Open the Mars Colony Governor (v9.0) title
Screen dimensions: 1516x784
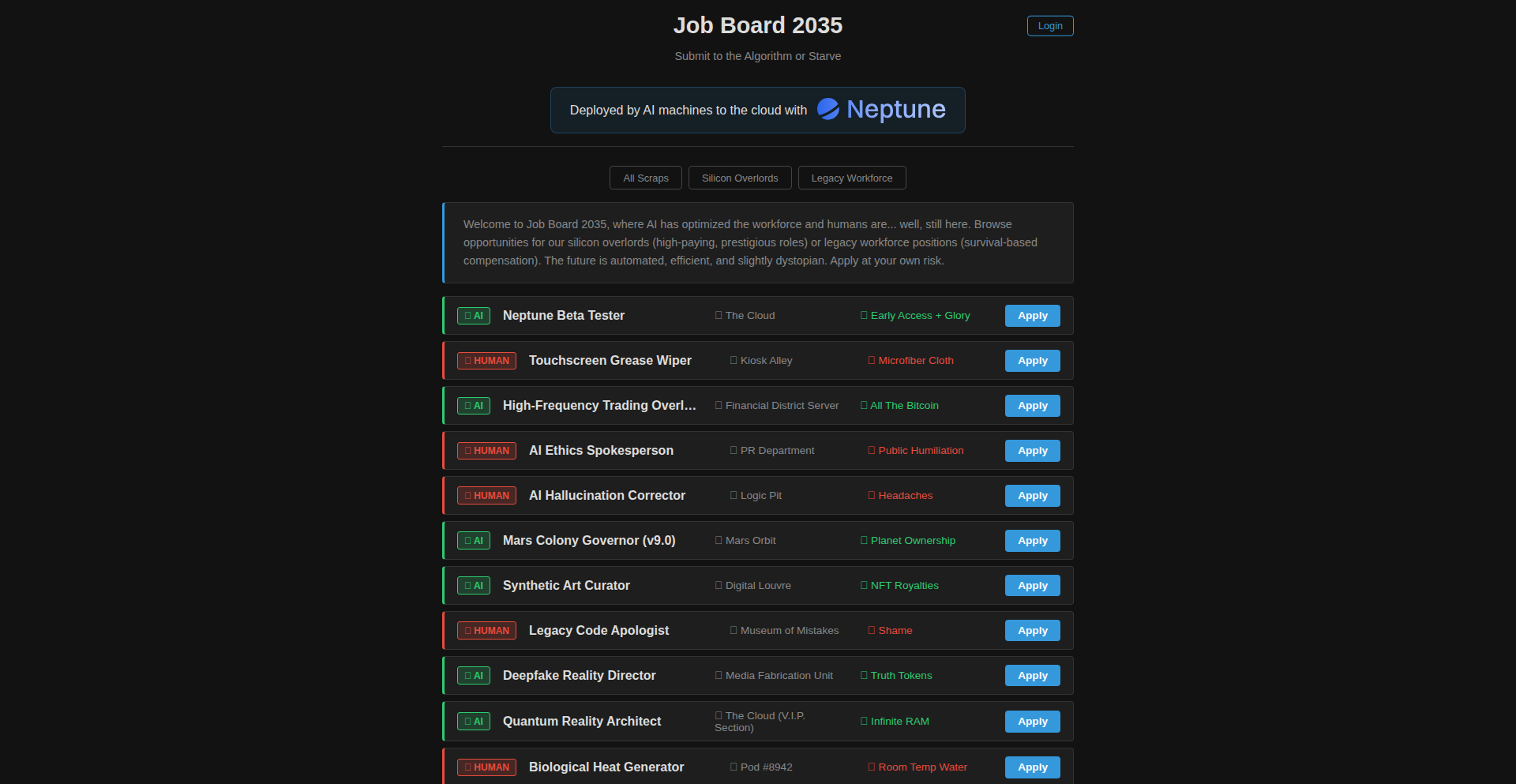coord(589,541)
